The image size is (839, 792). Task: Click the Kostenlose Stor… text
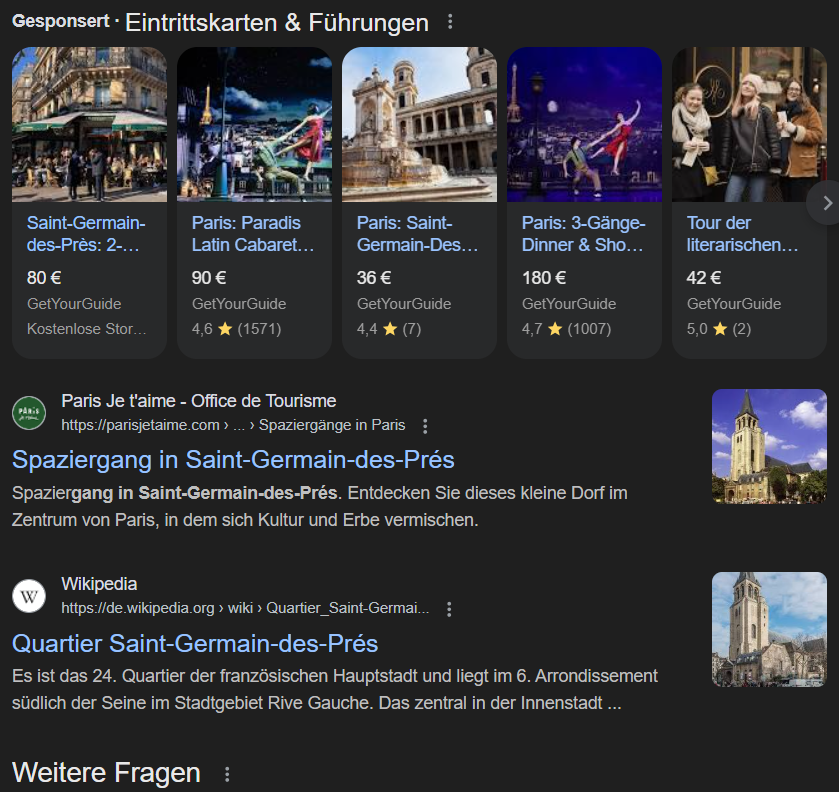coord(87,329)
